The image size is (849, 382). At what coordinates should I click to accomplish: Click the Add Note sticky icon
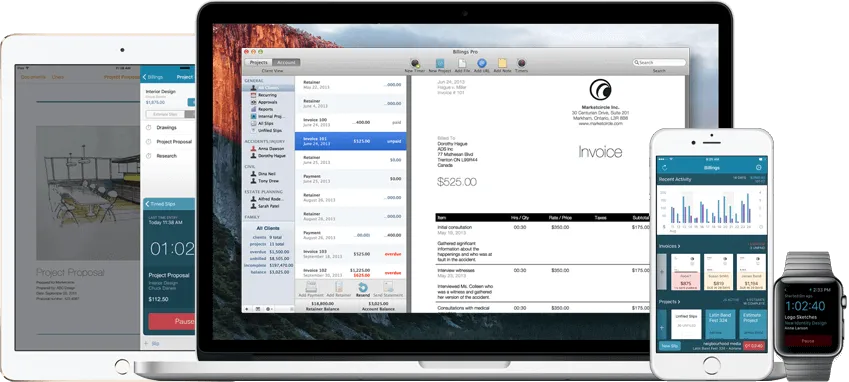[x=502, y=63]
